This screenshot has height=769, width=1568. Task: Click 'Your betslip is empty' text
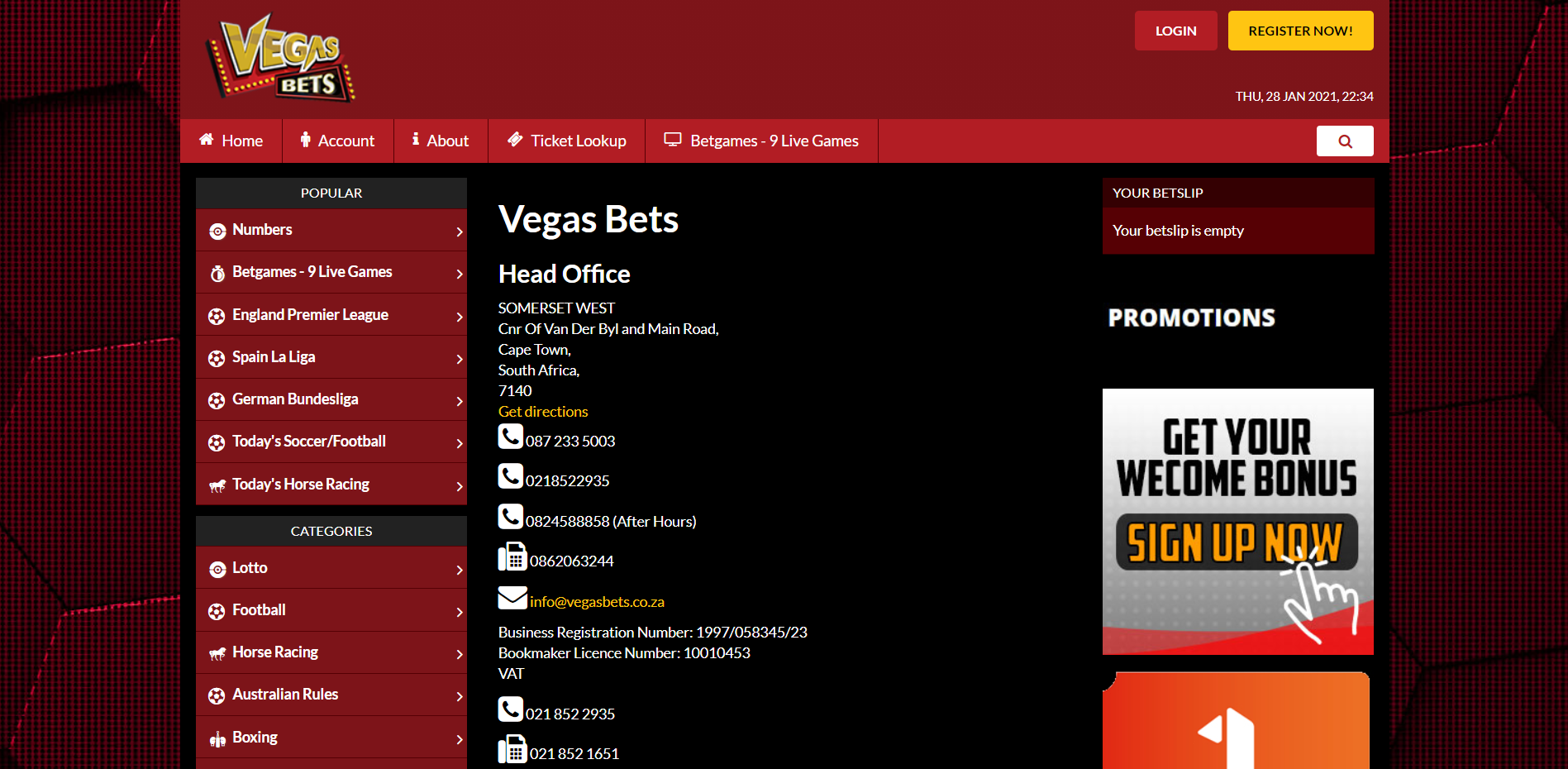pyautogui.click(x=1178, y=231)
